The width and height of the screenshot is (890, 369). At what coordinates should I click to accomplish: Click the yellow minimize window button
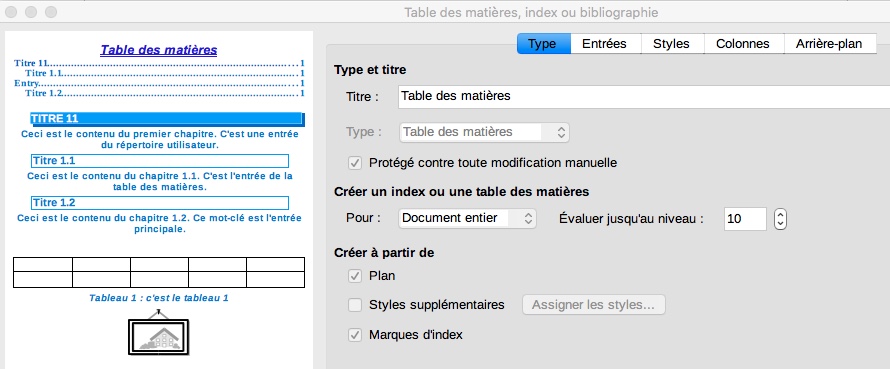pyautogui.click(x=31, y=12)
